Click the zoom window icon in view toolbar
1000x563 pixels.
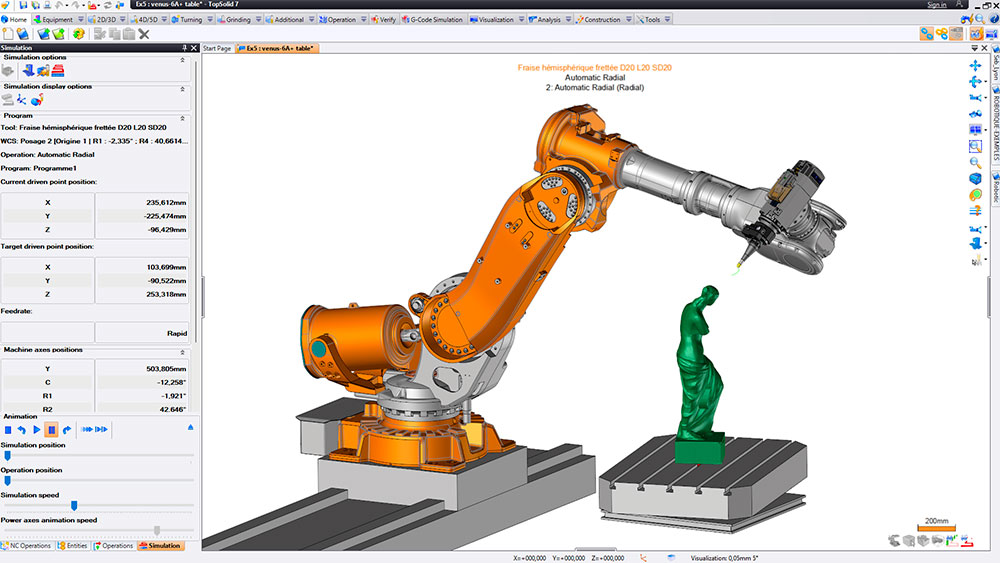tap(976, 145)
